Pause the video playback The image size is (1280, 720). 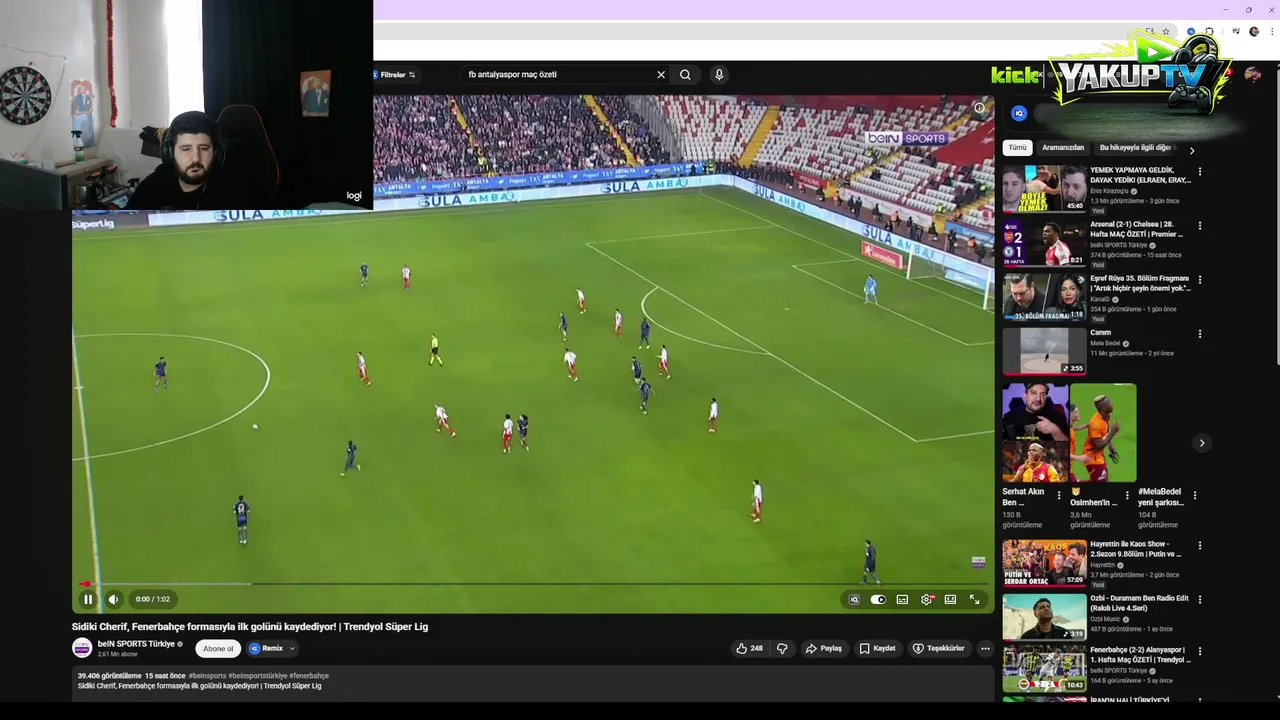[x=88, y=599]
